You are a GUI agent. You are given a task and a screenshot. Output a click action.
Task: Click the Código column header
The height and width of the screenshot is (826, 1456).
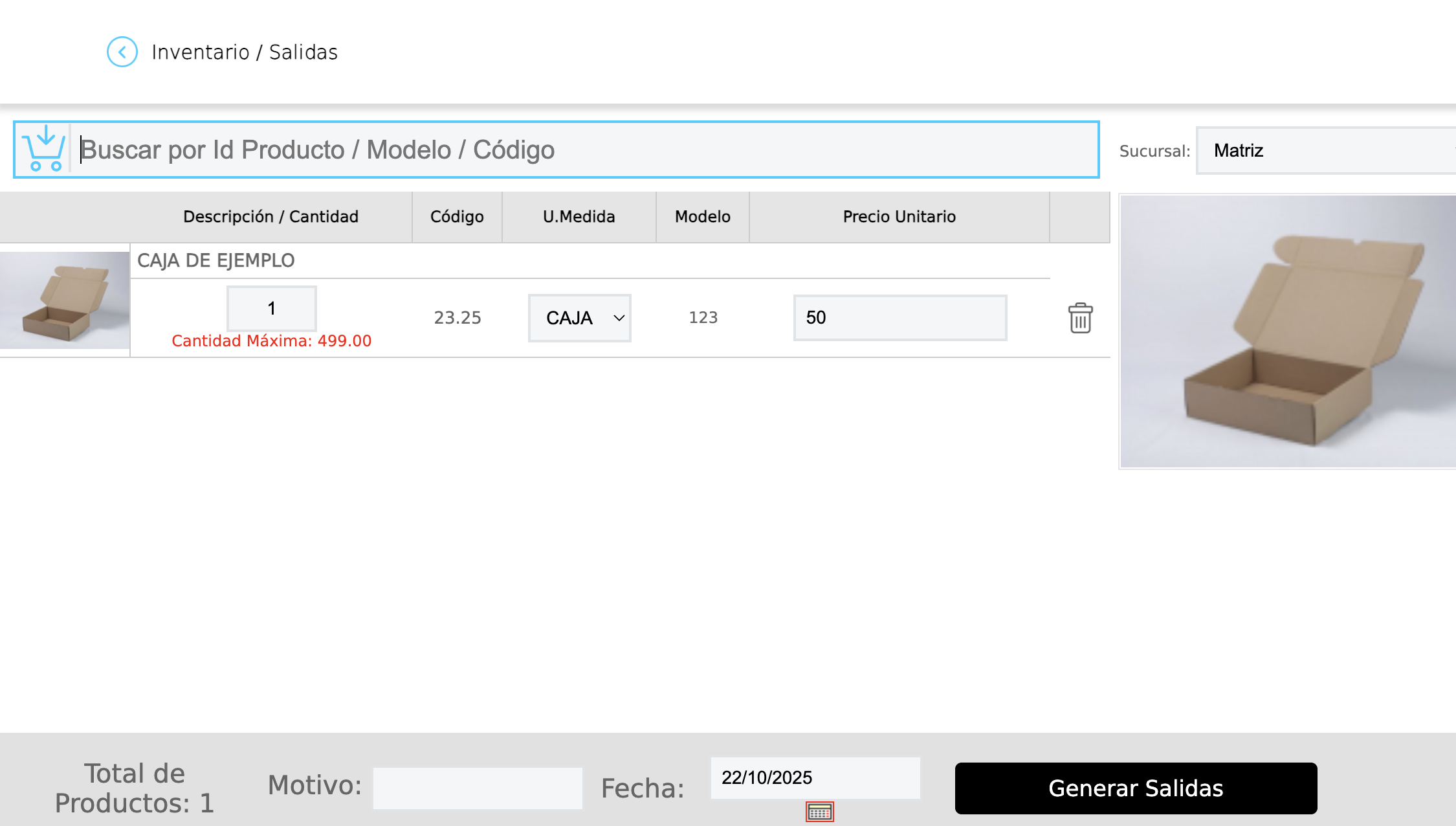click(x=457, y=217)
